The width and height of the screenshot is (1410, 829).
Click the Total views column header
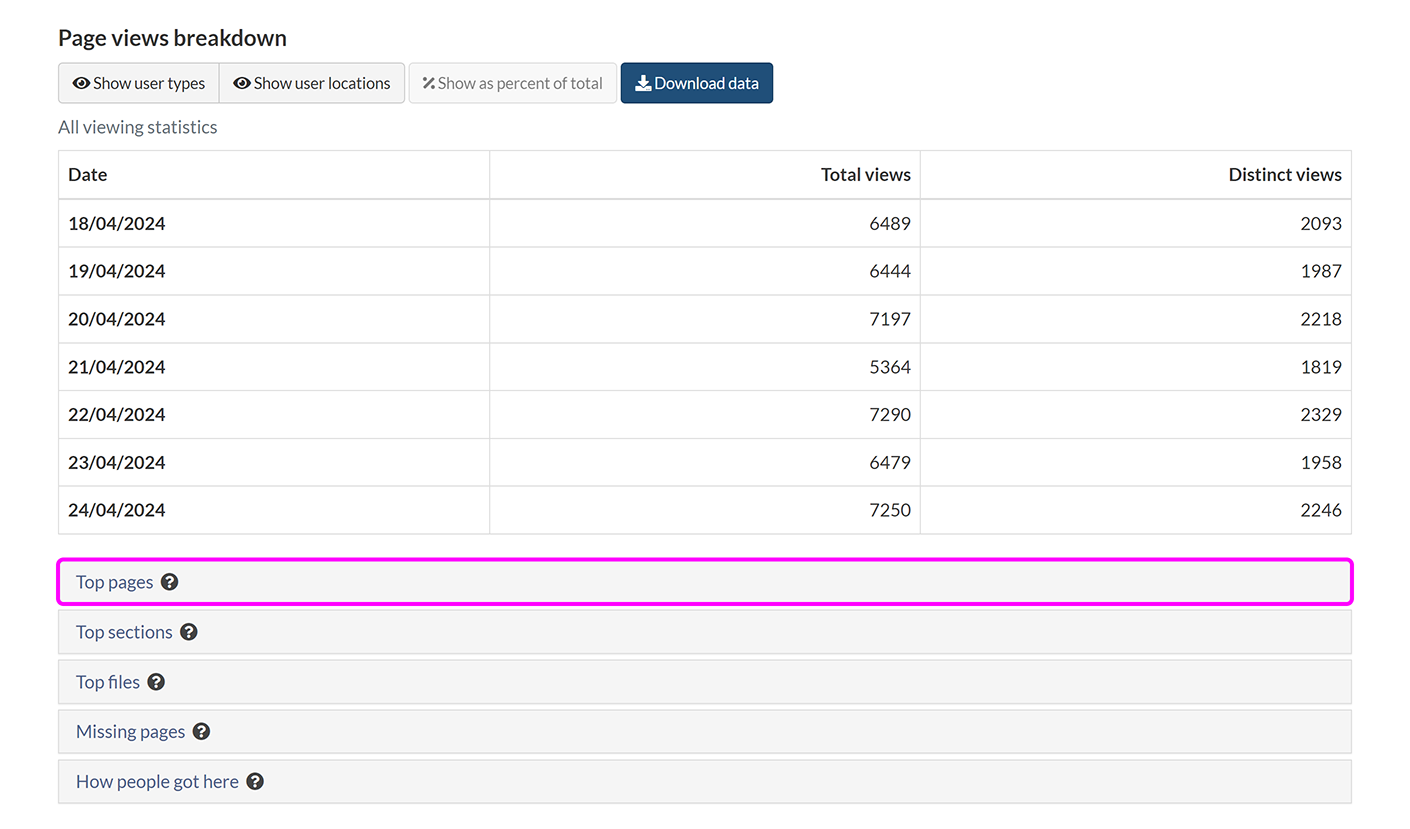tap(865, 175)
